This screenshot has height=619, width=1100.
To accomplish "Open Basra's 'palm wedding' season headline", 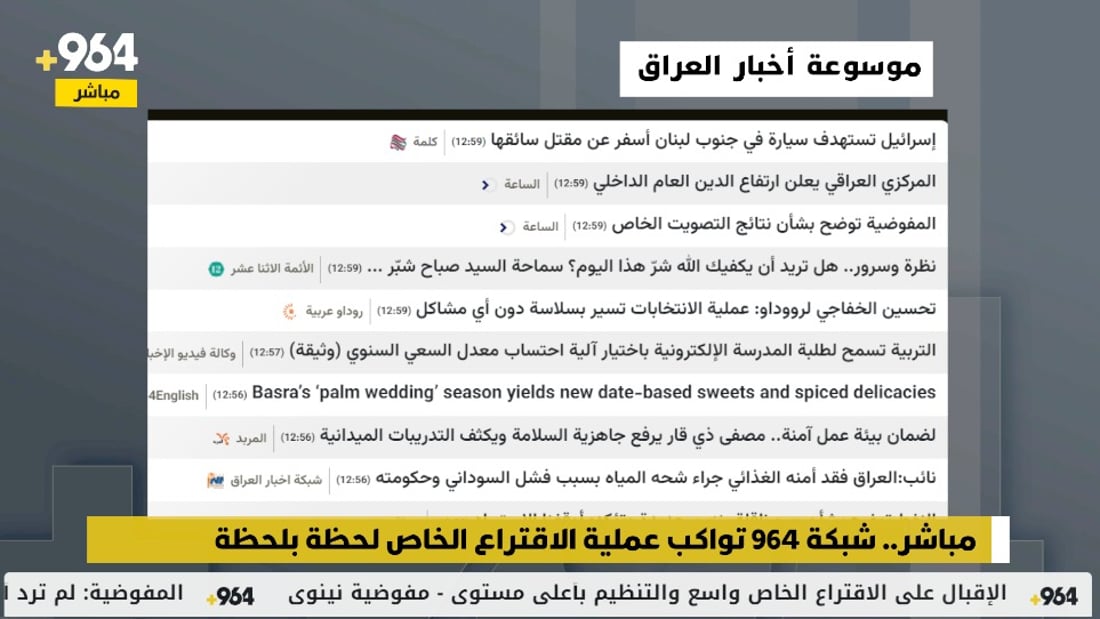I will coord(593,392).
